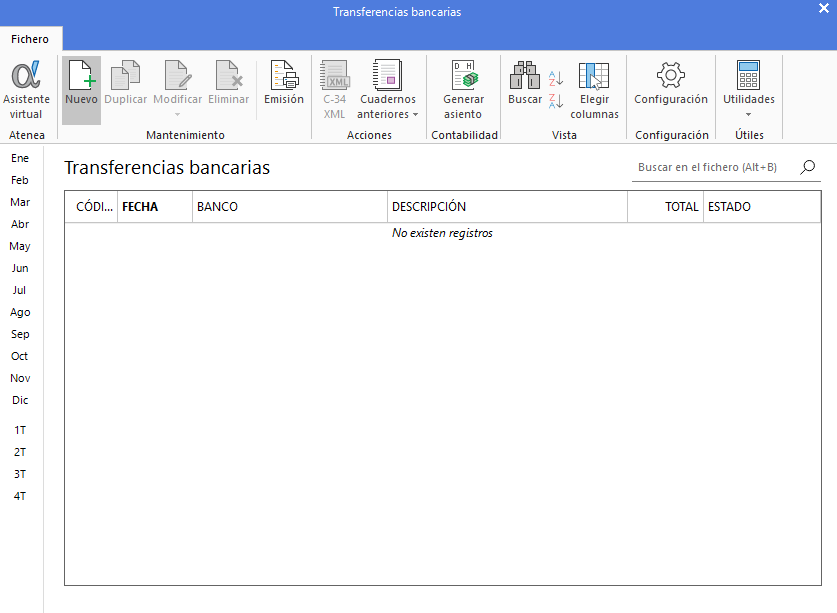Sort by the FECHA column header

155,207
